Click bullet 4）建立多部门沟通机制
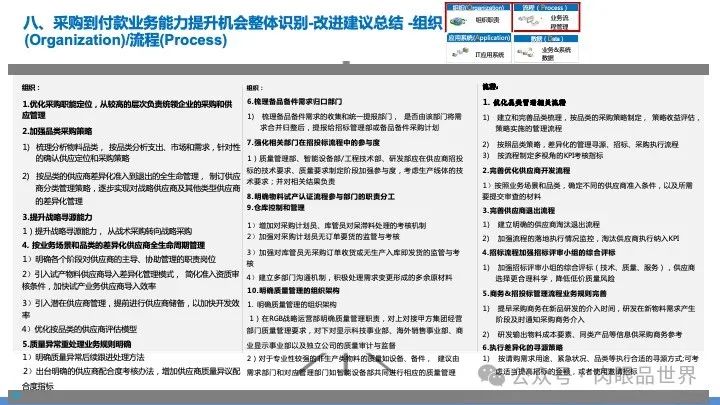The width and height of the screenshot is (720, 405). [349, 277]
